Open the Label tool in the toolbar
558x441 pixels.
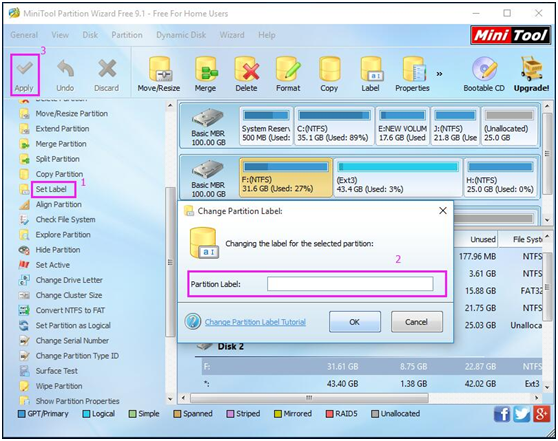tap(370, 75)
